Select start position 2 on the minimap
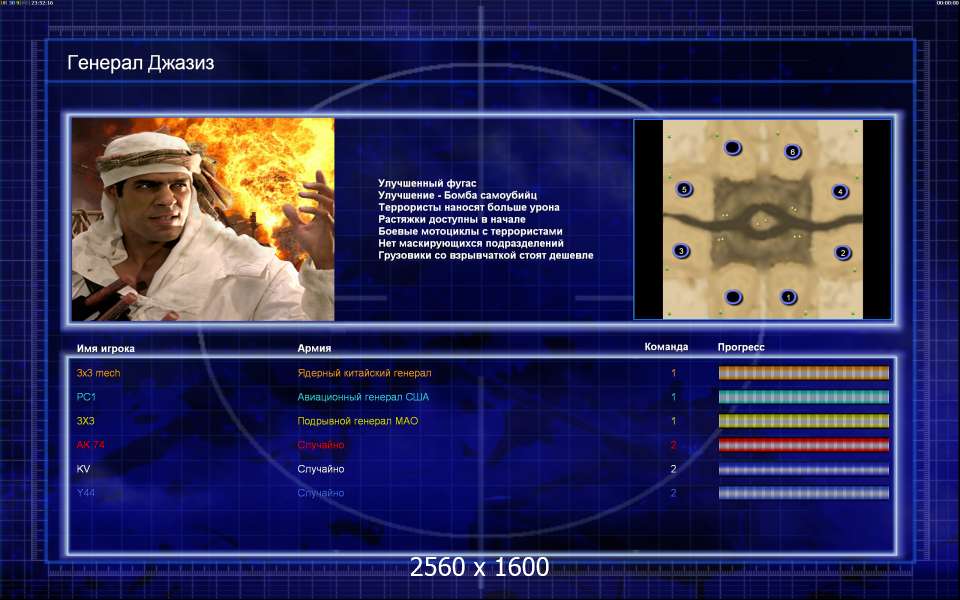Viewport: 960px width, 600px height. point(842,253)
